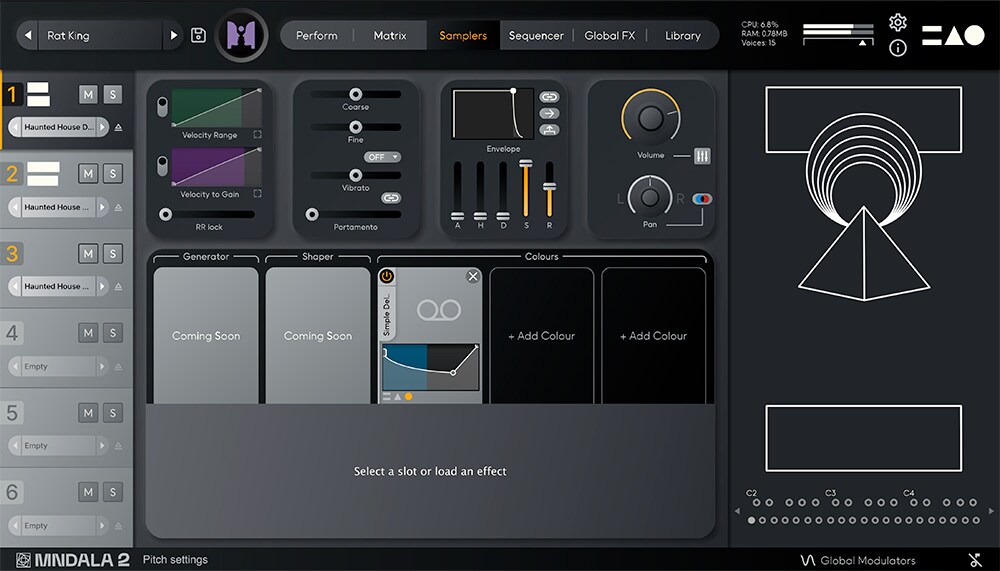Click the Simple Delay tape icon
This screenshot has width=1000, height=571.
[438, 311]
